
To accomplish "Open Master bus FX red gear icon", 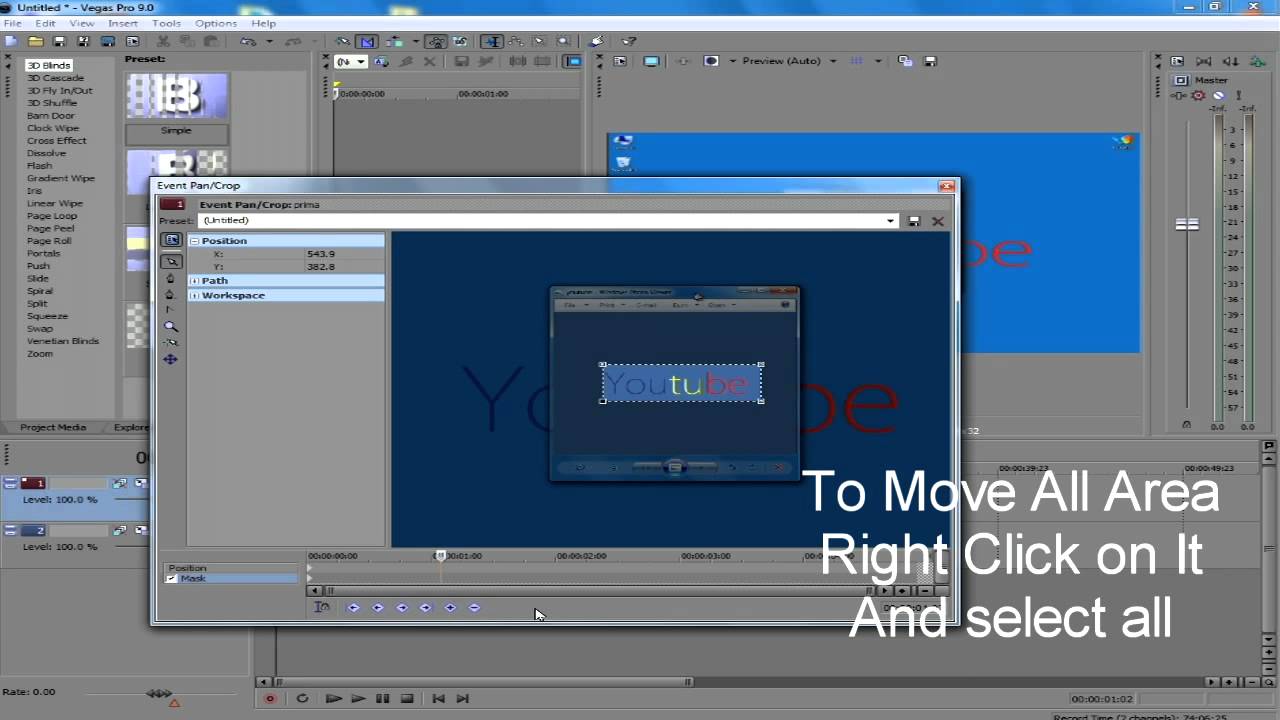I will 1198,96.
